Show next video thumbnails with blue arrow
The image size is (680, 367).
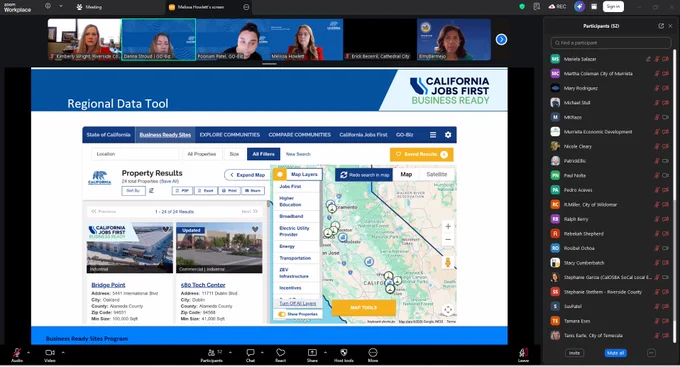pyautogui.click(x=501, y=39)
